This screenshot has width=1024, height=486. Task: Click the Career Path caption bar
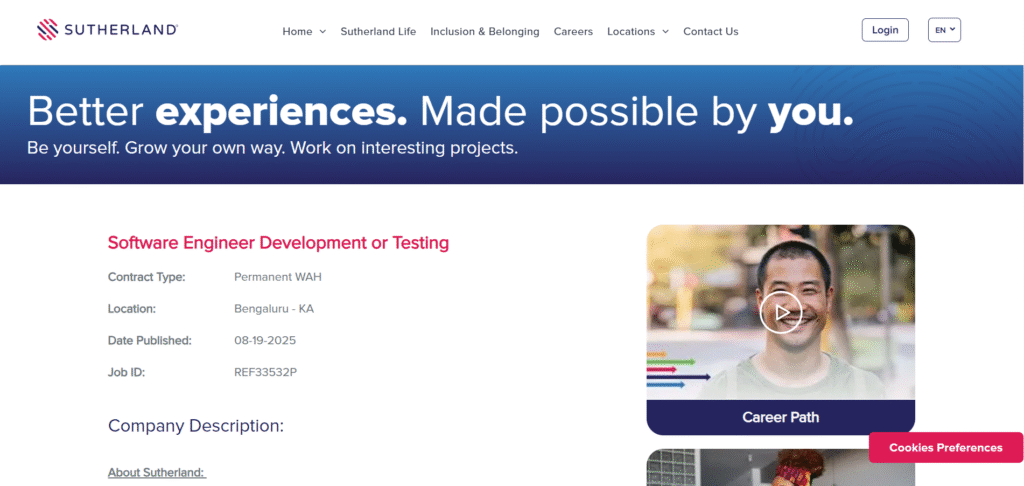pos(780,417)
